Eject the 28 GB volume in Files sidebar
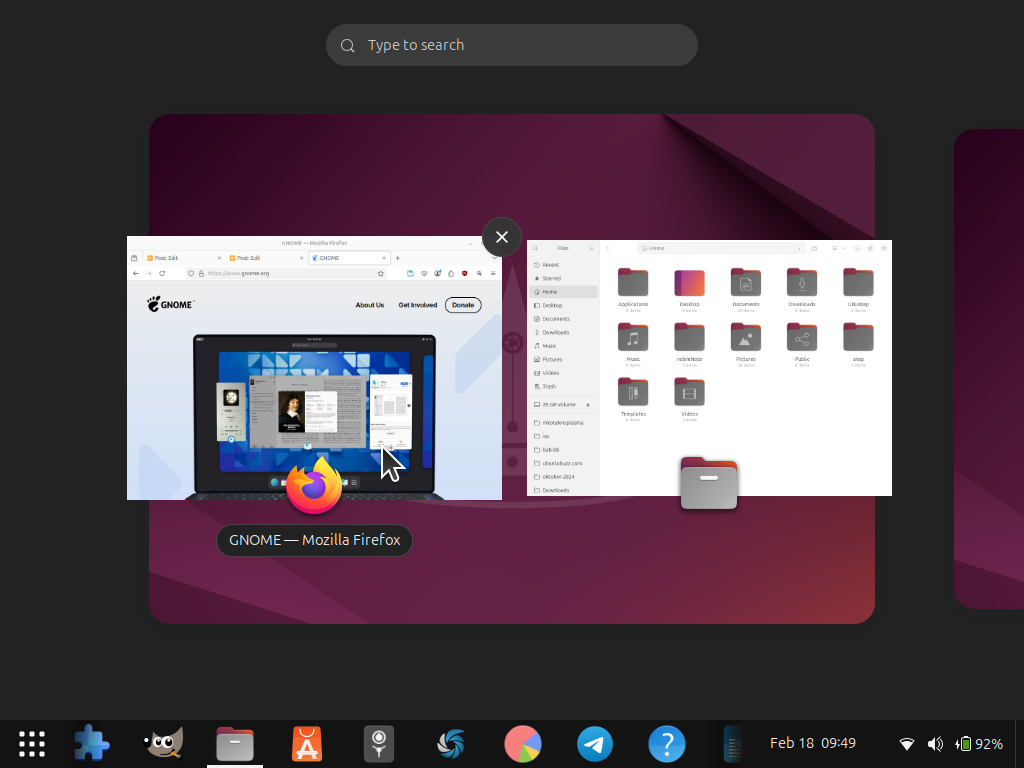The width and height of the screenshot is (1024, 768). pos(588,405)
